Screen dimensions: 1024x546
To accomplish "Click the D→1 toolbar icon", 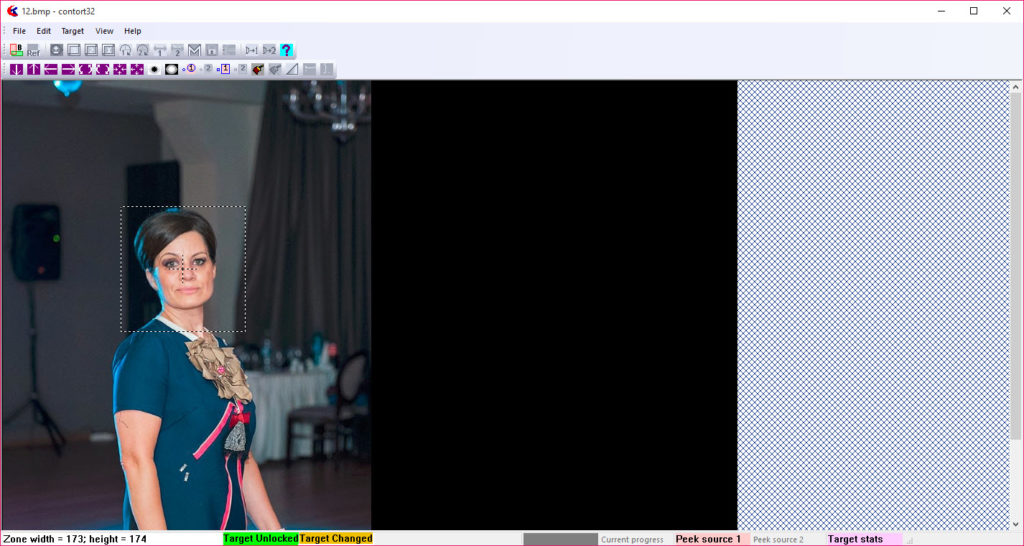I will [x=251, y=50].
